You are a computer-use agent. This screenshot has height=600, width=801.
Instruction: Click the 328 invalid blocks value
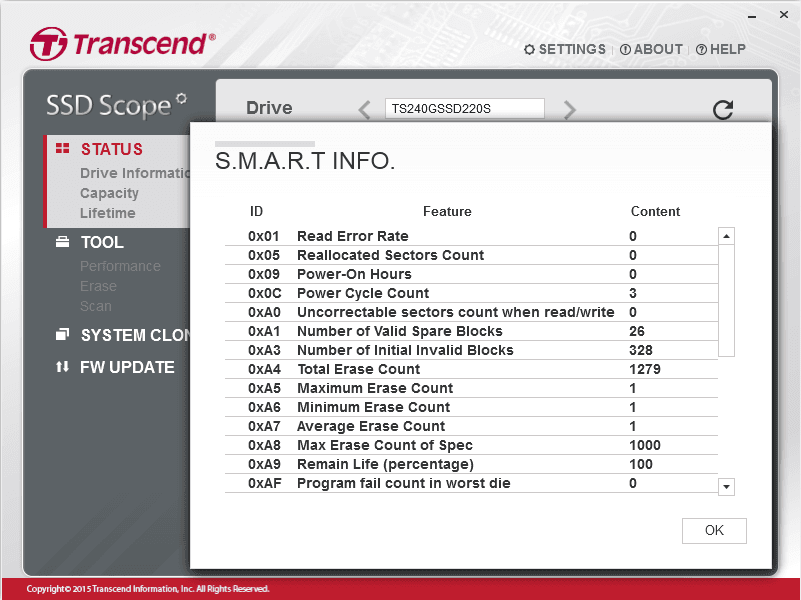pyautogui.click(x=641, y=350)
